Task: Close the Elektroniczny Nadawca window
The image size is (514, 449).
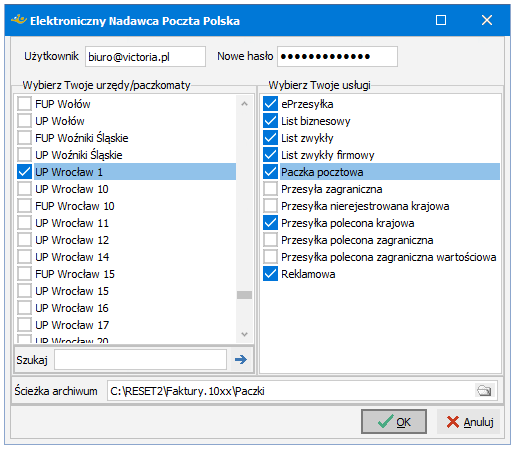Action: (x=487, y=20)
